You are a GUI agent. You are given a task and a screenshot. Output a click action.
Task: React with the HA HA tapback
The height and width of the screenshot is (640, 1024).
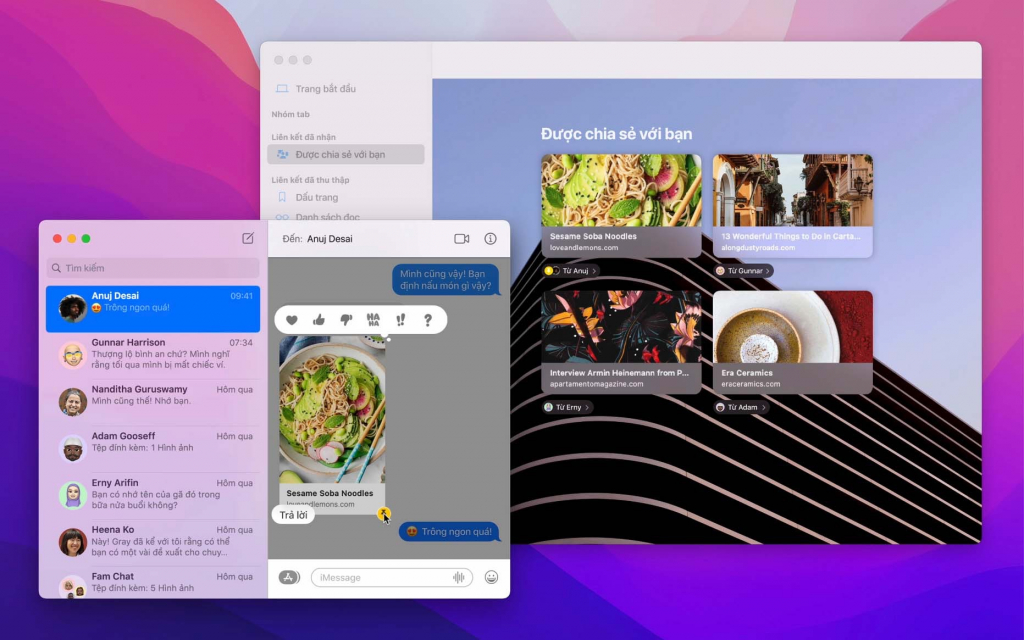[x=373, y=320]
